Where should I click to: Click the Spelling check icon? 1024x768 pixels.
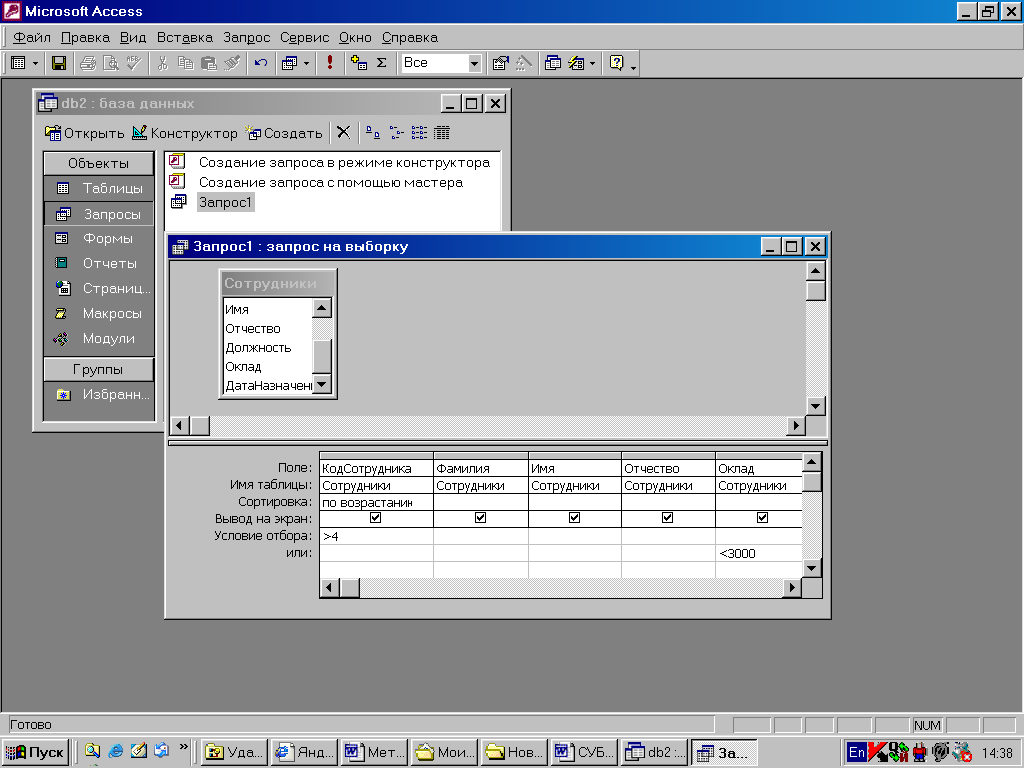click(x=134, y=63)
